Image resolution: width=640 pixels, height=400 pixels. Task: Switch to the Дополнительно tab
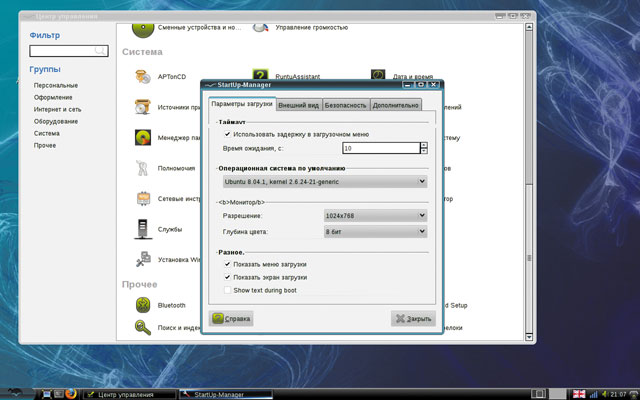[x=396, y=105]
